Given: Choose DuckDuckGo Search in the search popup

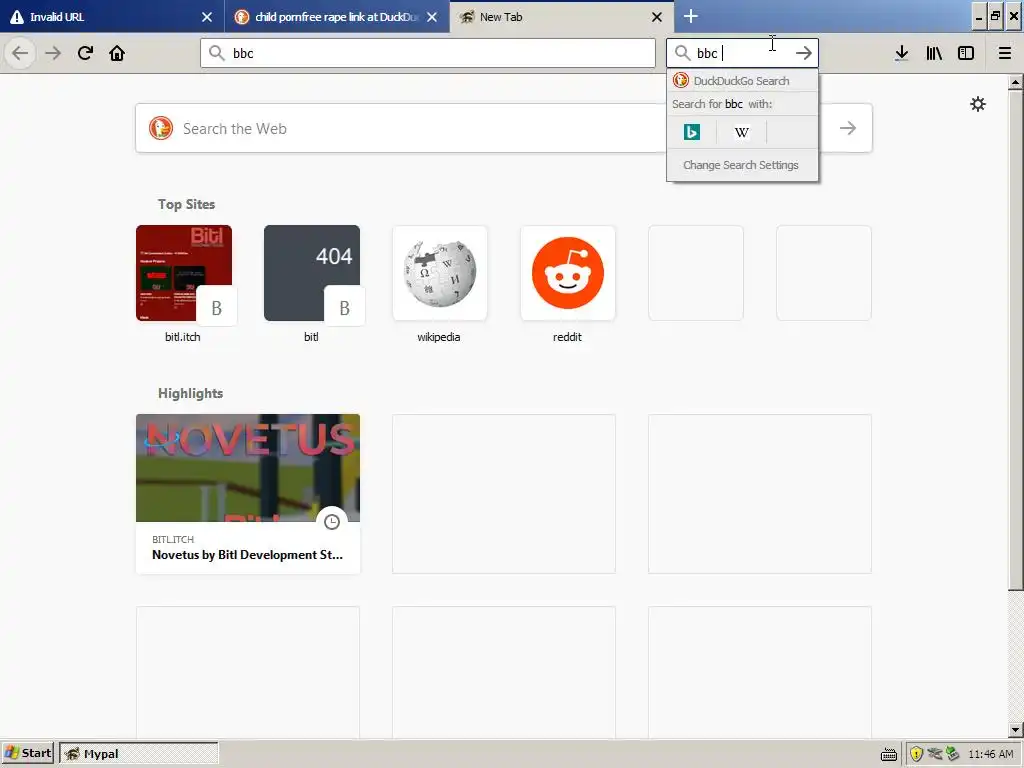Looking at the screenshot, I should [742, 81].
